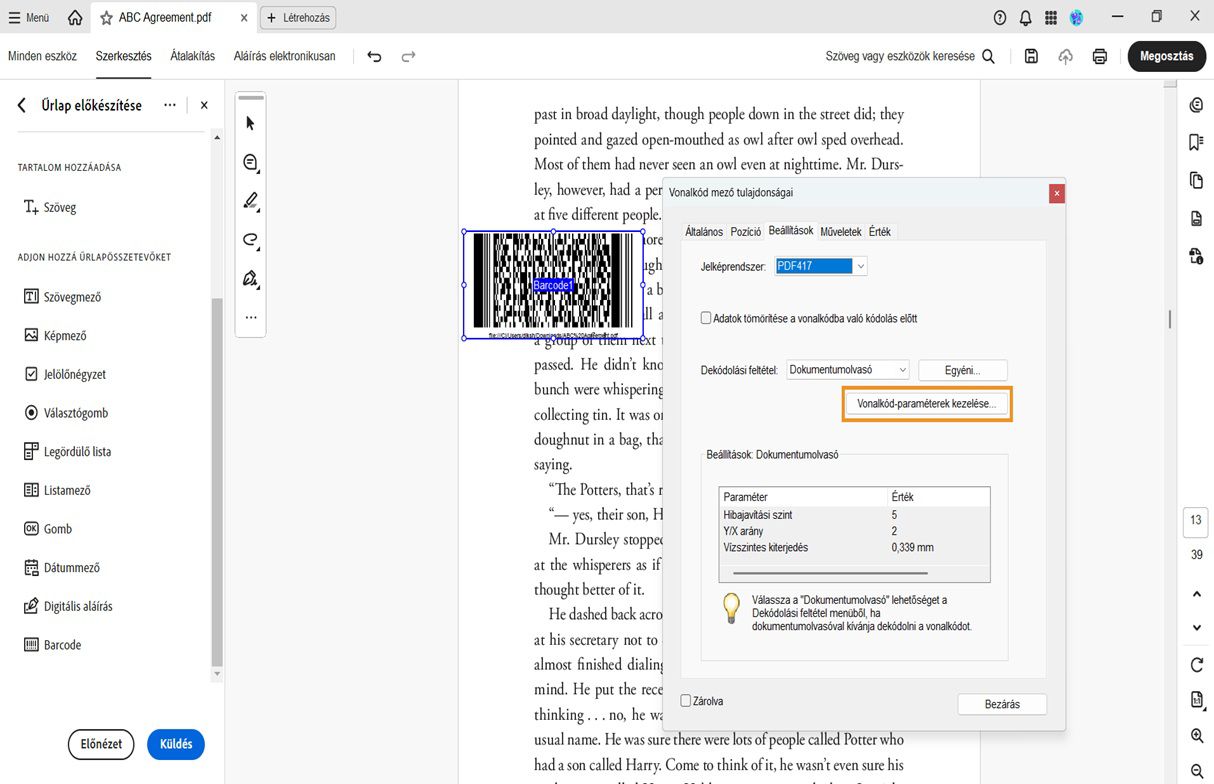This screenshot has width=1214, height=784.
Task: Choose the comment bubble tool
Action: click(251, 162)
